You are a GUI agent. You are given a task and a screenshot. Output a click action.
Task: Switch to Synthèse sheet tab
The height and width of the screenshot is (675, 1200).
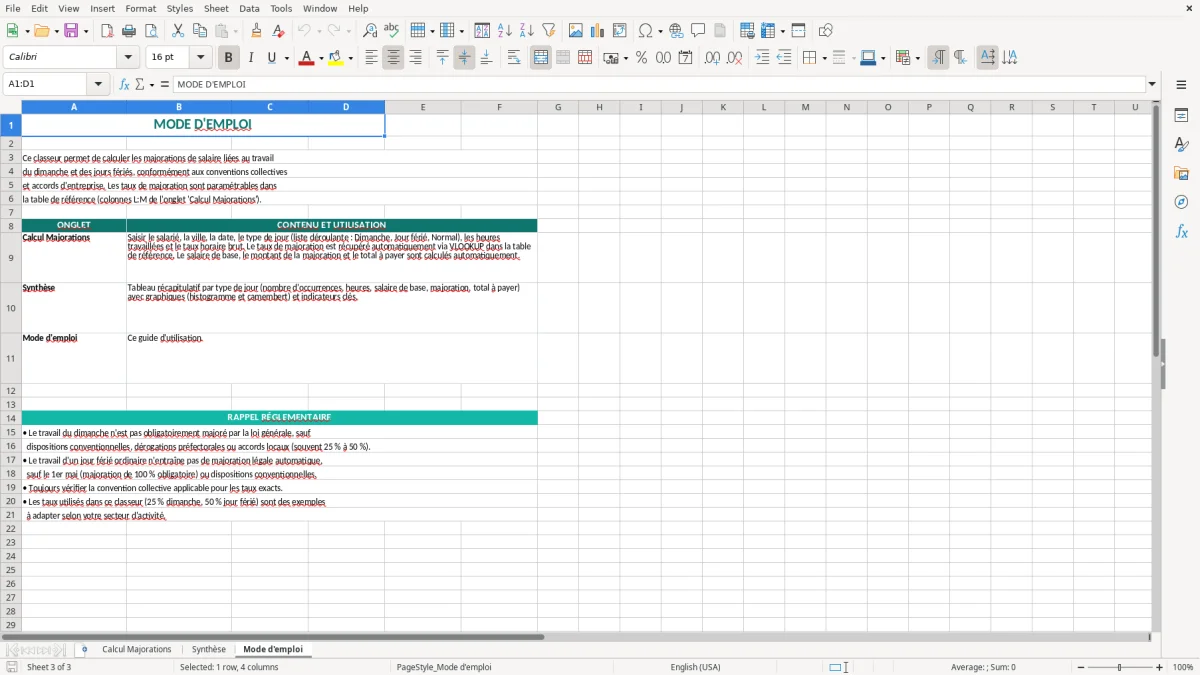(x=209, y=650)
